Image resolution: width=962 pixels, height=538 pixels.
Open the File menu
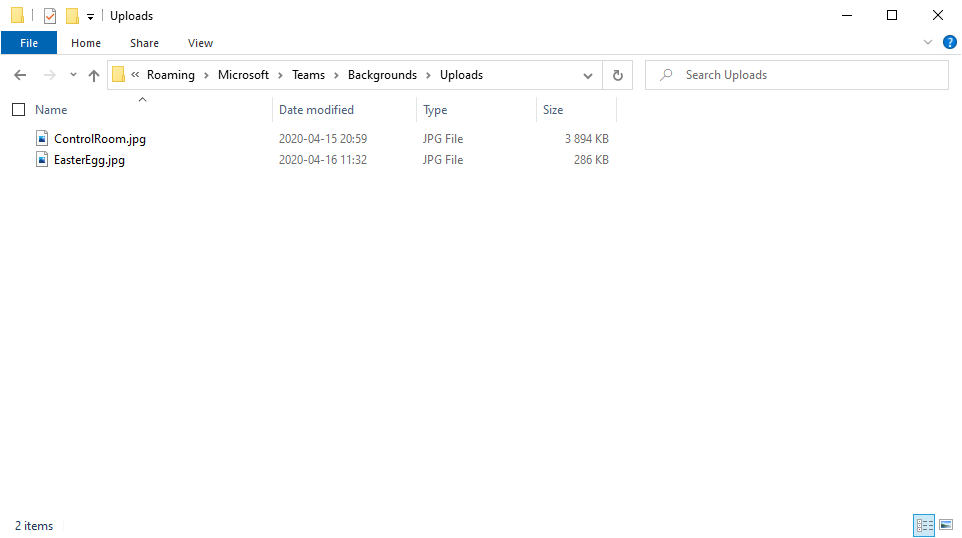pyautogui.click(x=29, y=43)
